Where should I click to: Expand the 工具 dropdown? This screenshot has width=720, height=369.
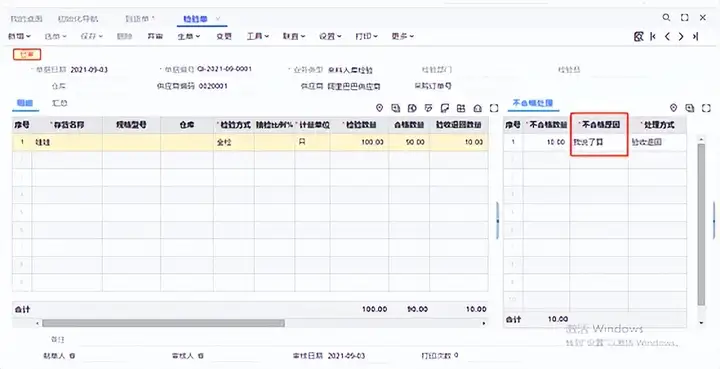[x=258, y=36]
